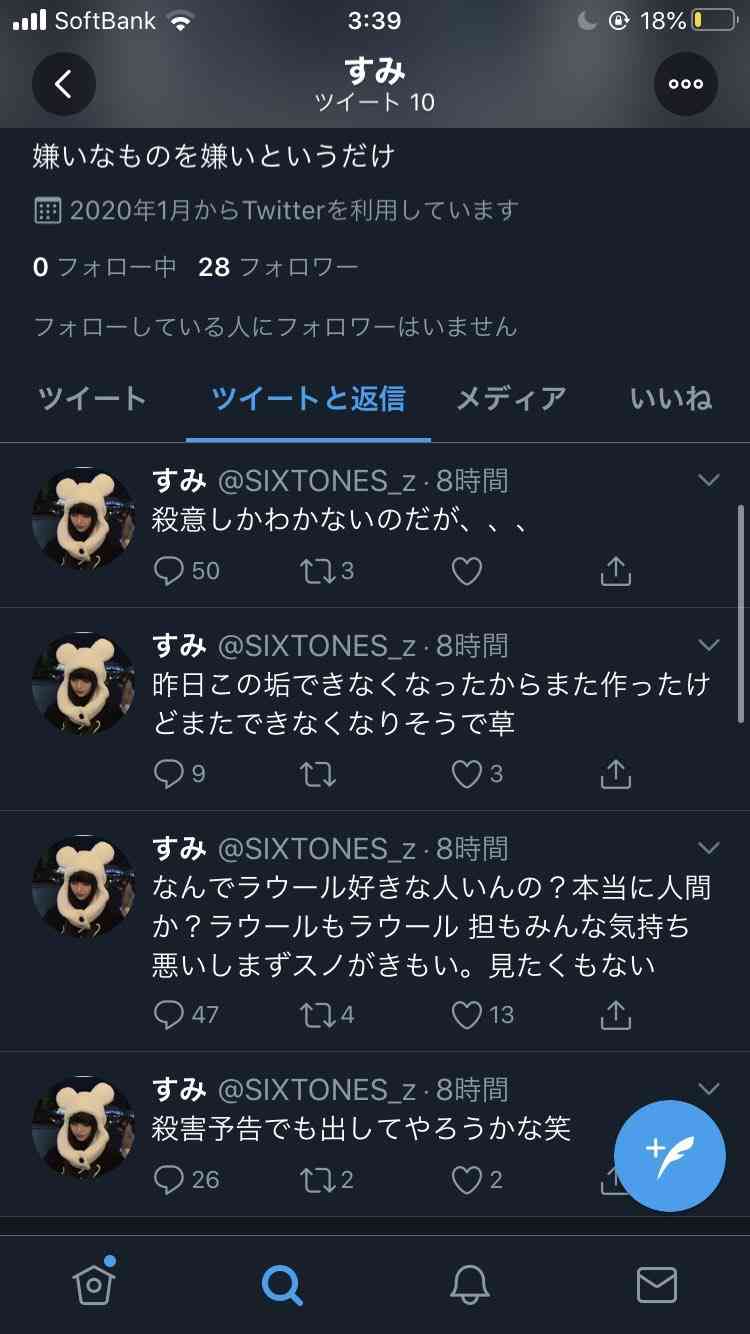Switch to the いいね tab
Screen dimensions: 750x1334
(671, 398)
